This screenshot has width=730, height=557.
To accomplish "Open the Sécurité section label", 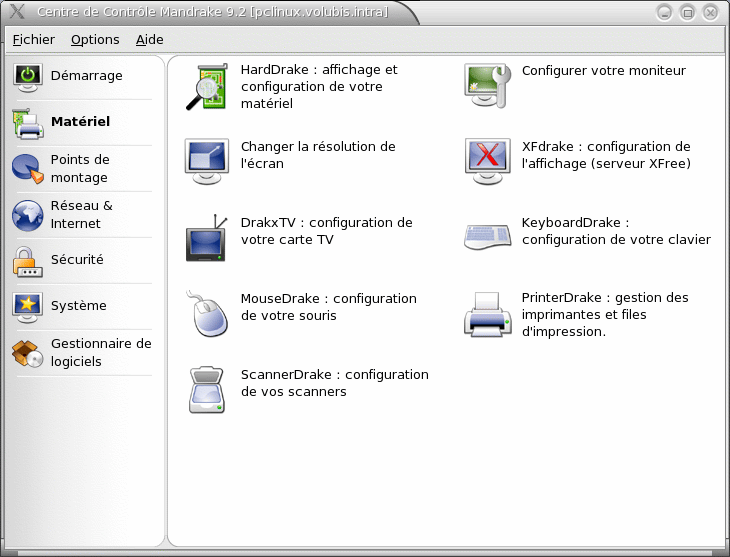I will coord(77,259).
